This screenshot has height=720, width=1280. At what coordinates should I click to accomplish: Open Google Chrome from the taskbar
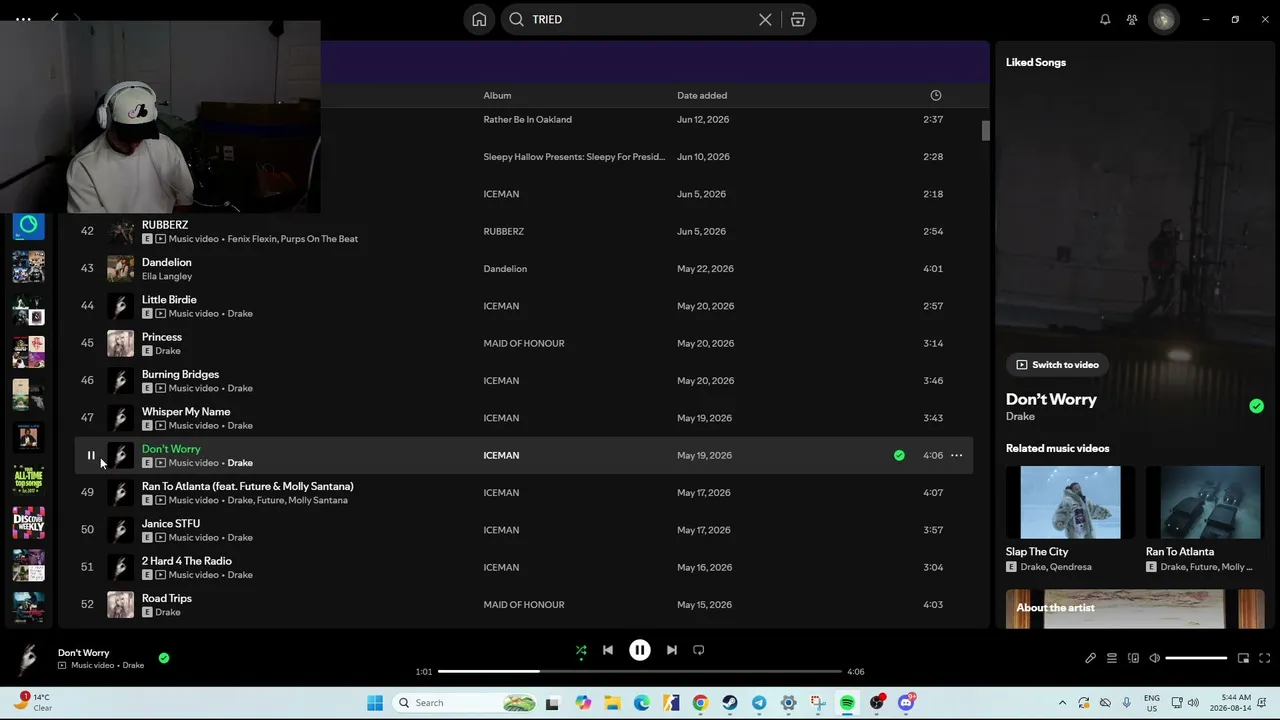[700, 703]
